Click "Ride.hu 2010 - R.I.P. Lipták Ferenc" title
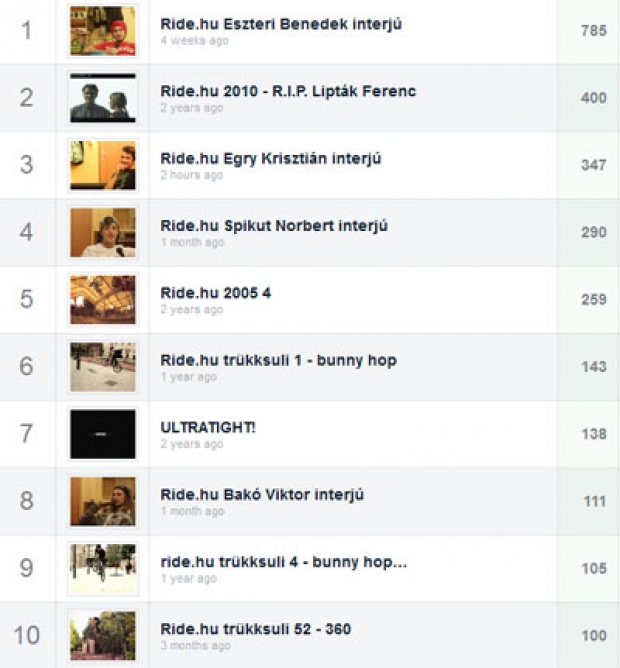Viewport: 620px width, 668px height. 288,91
